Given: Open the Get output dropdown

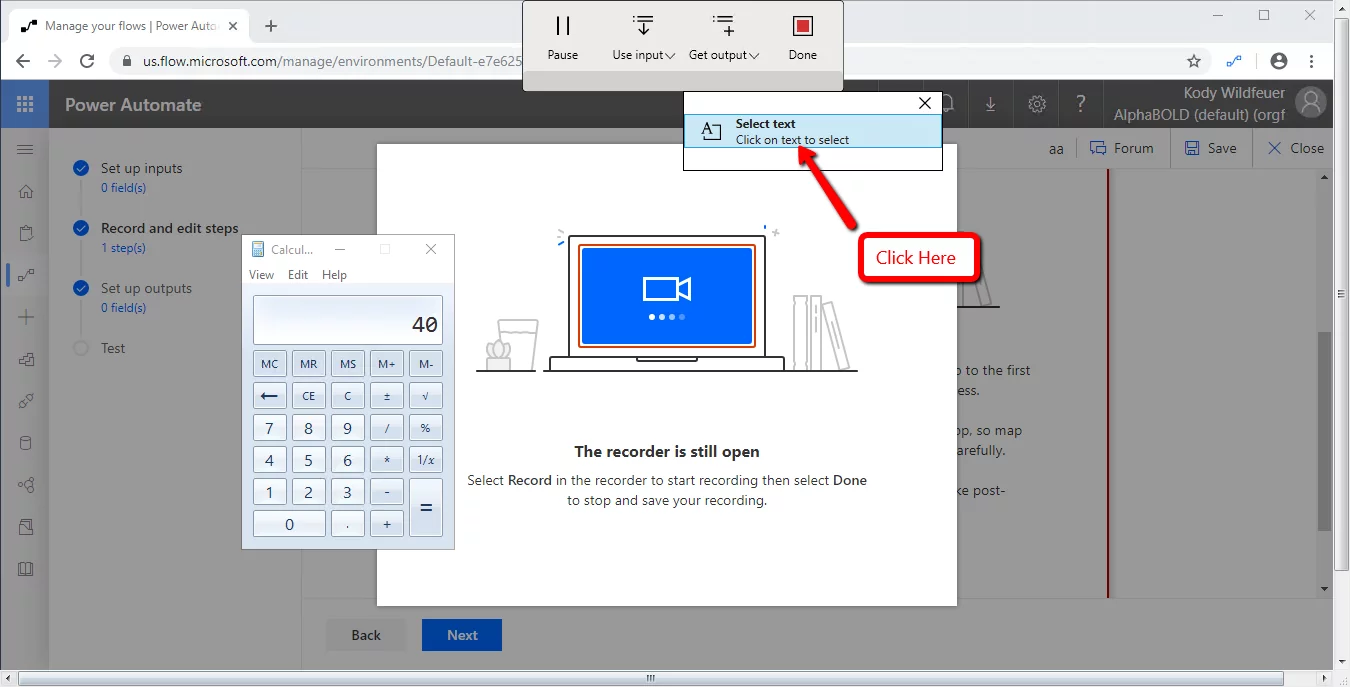Looking at the screenshot, I should [724, 38].
